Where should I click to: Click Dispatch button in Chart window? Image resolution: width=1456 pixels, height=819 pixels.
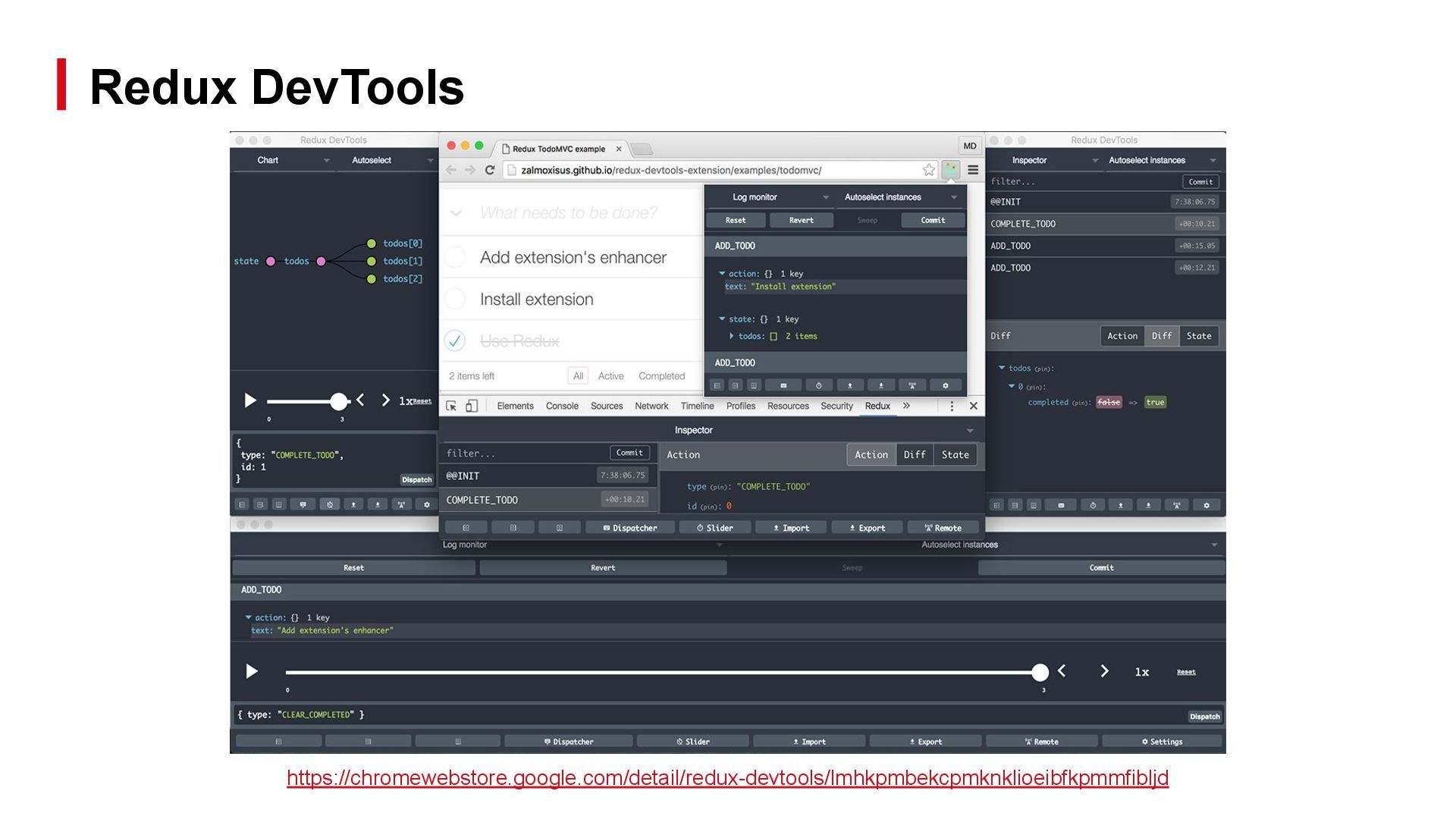click(x=416, y=479)
